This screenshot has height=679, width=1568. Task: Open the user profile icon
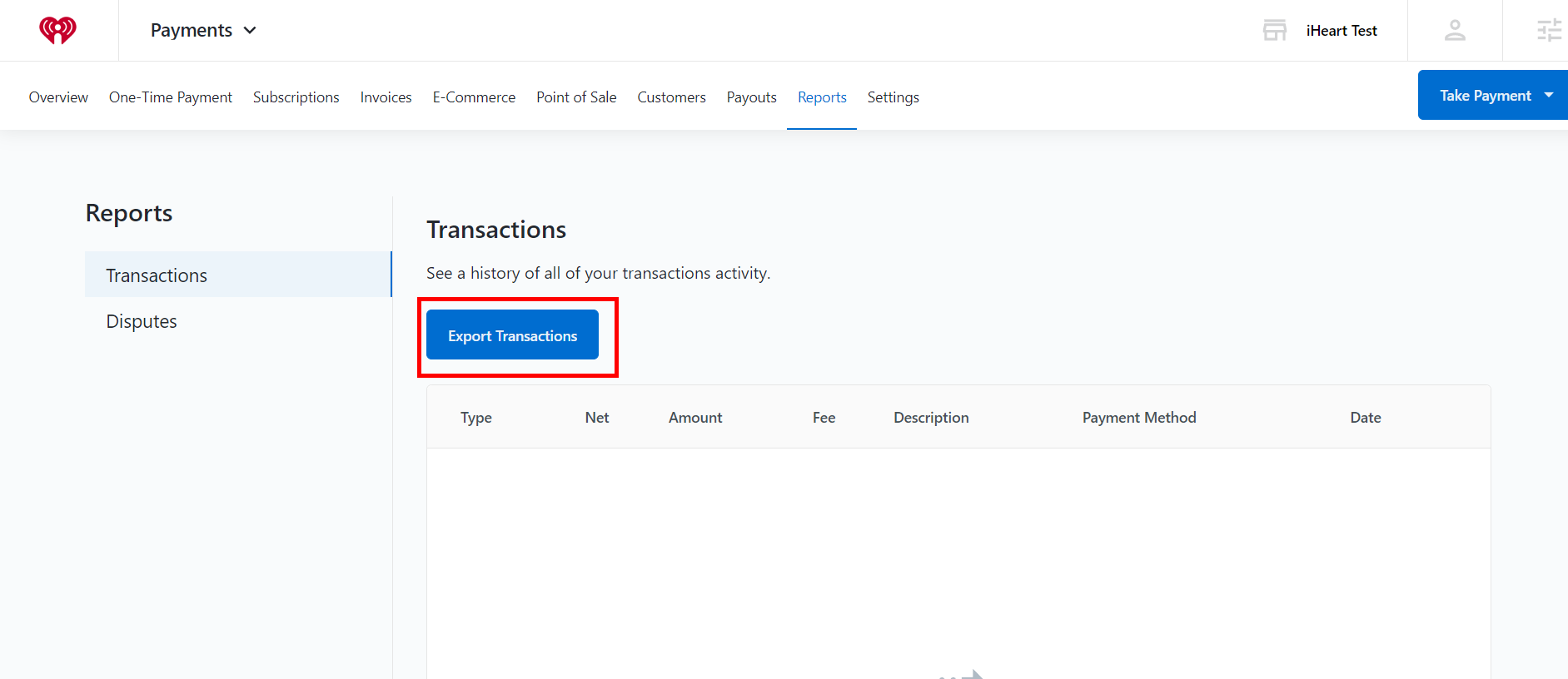(1455, 30)
